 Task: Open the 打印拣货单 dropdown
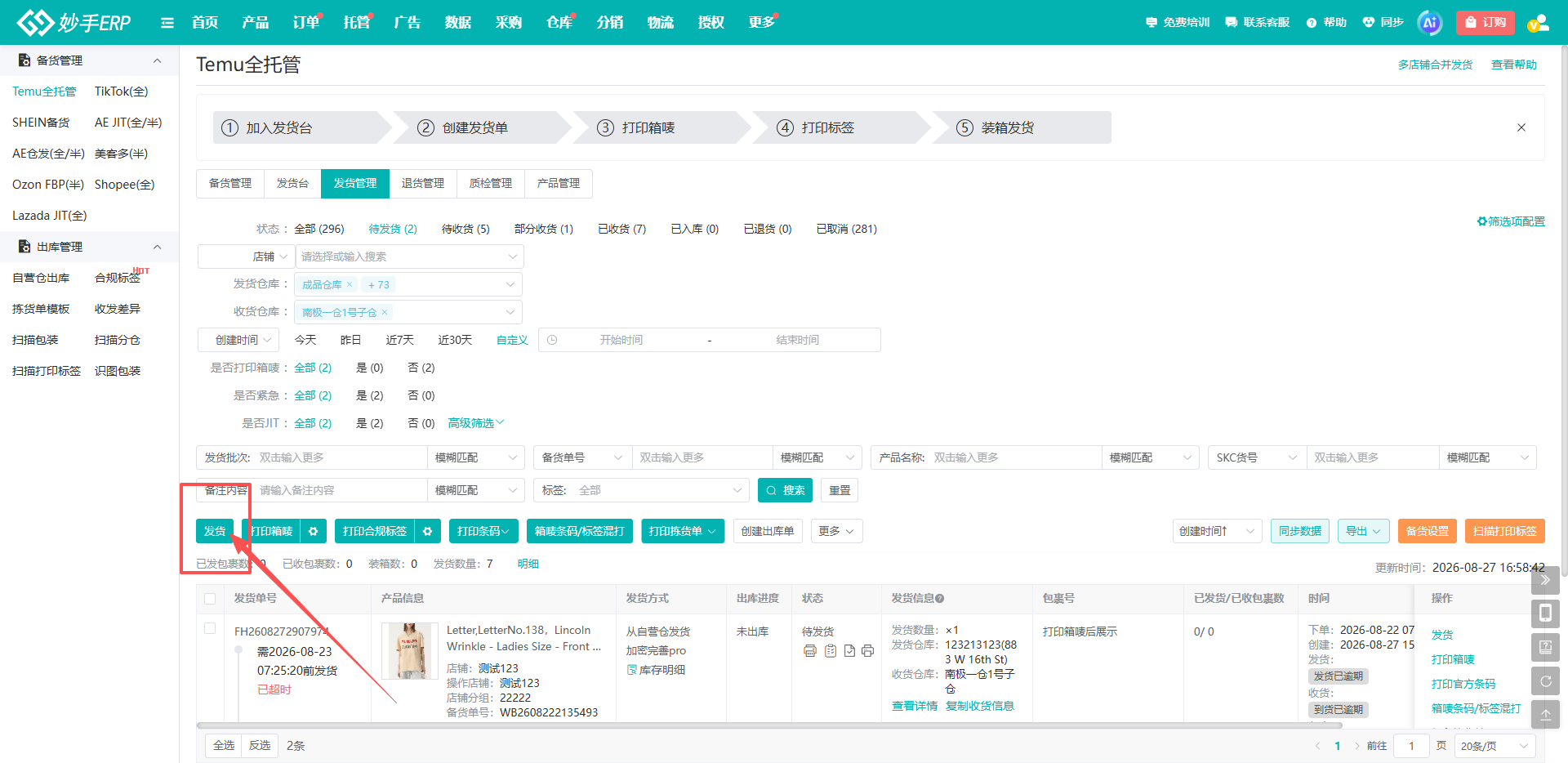[x=683, y=531]
